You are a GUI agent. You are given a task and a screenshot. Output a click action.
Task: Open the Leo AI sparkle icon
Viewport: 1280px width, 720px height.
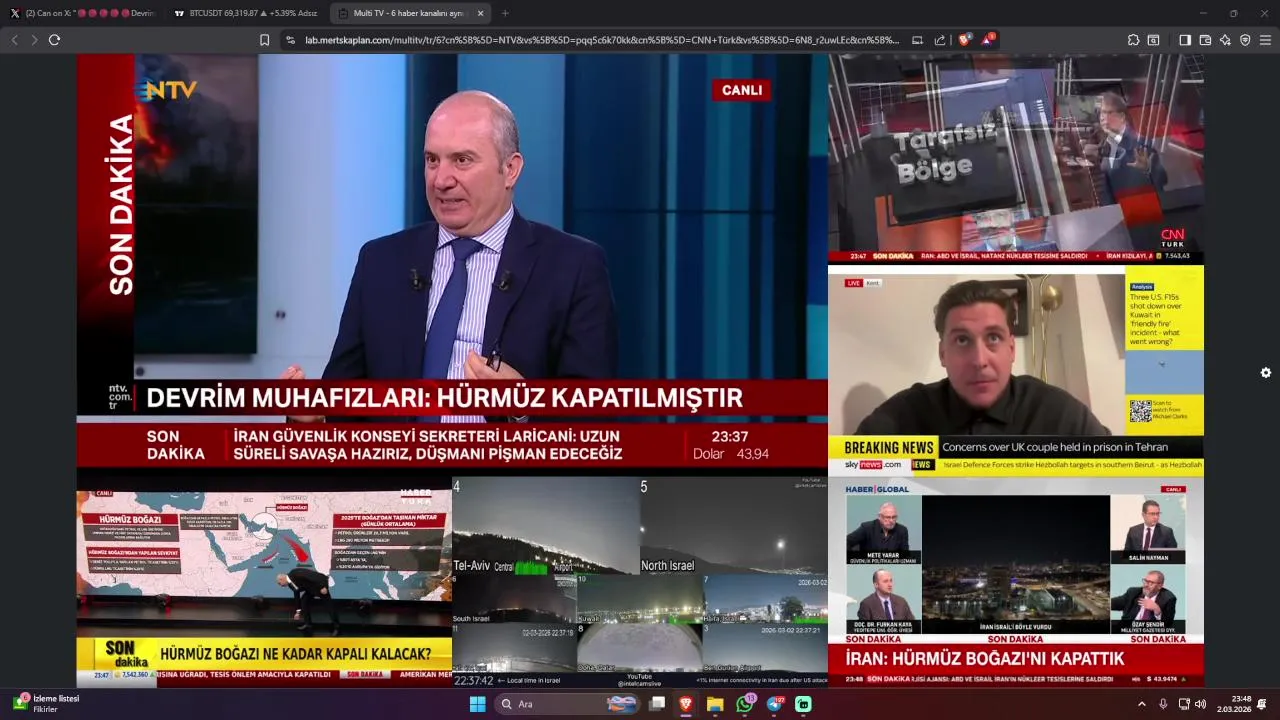point(1225,40)
